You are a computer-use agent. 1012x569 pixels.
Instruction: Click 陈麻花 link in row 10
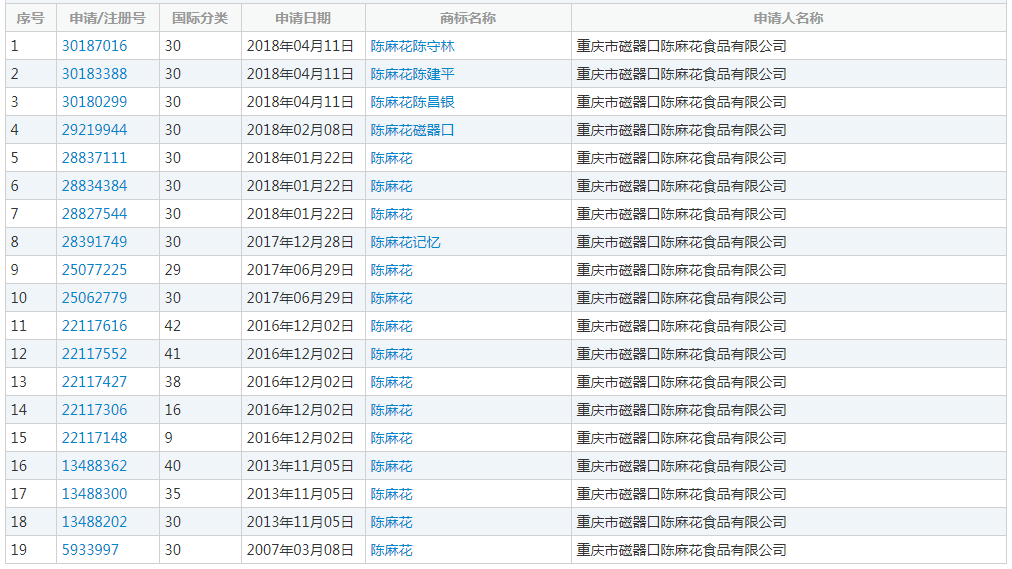pyautogui.click(x=391, y=298)
